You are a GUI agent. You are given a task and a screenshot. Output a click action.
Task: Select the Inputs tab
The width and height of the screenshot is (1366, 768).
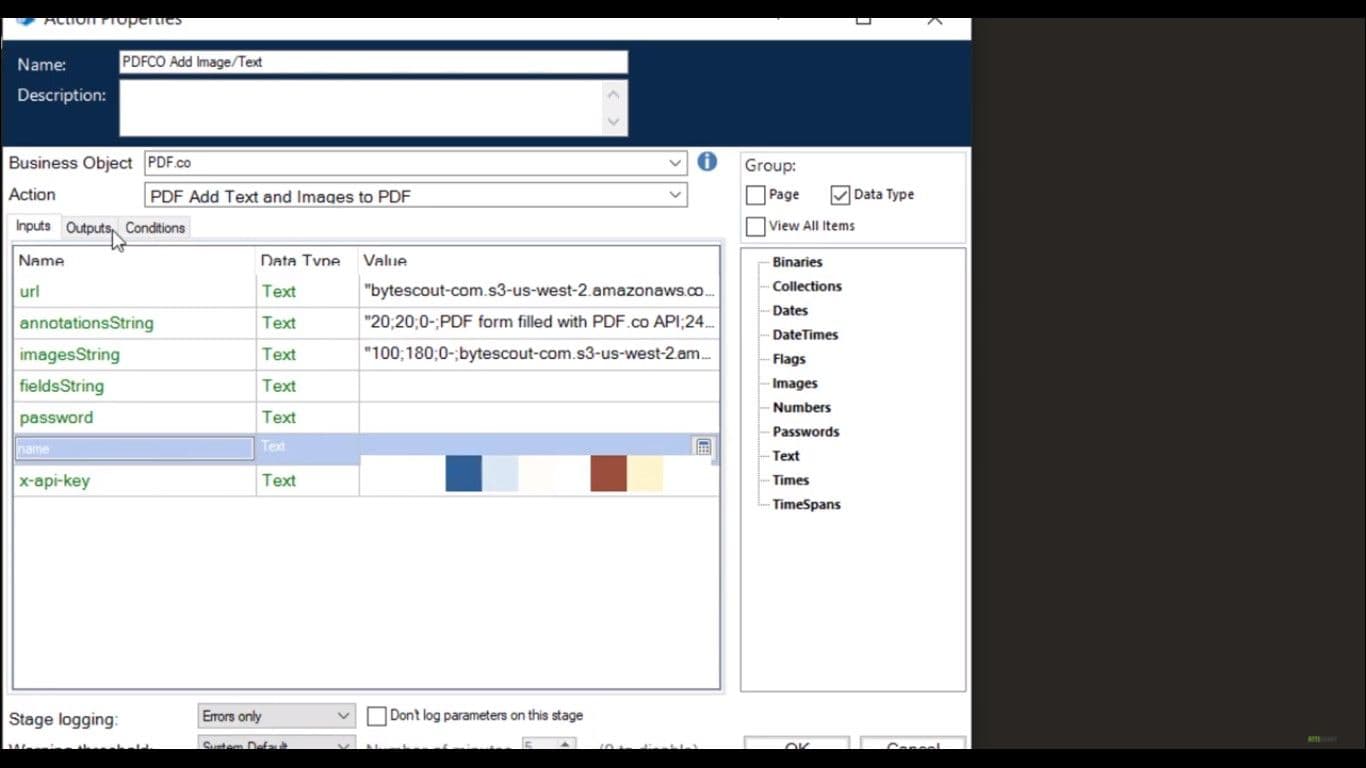click(33, 226)
